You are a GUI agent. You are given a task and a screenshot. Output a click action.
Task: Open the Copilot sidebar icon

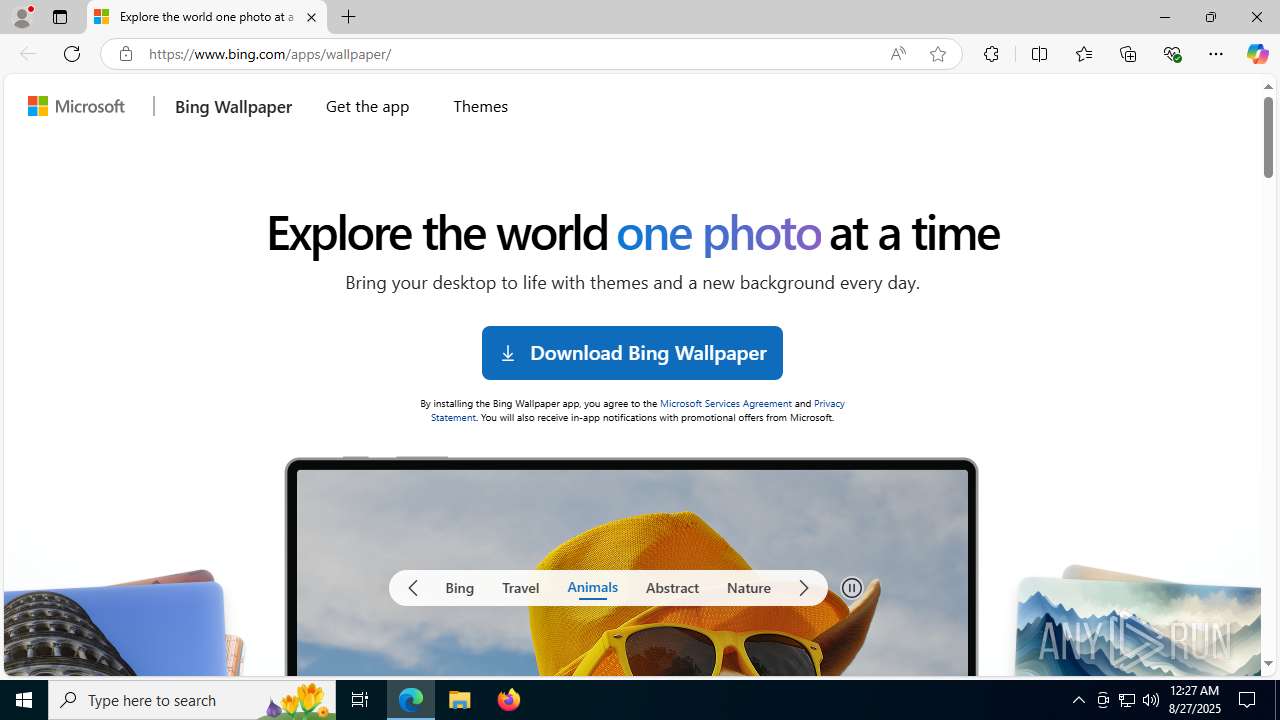click(x=1257, y=54)
